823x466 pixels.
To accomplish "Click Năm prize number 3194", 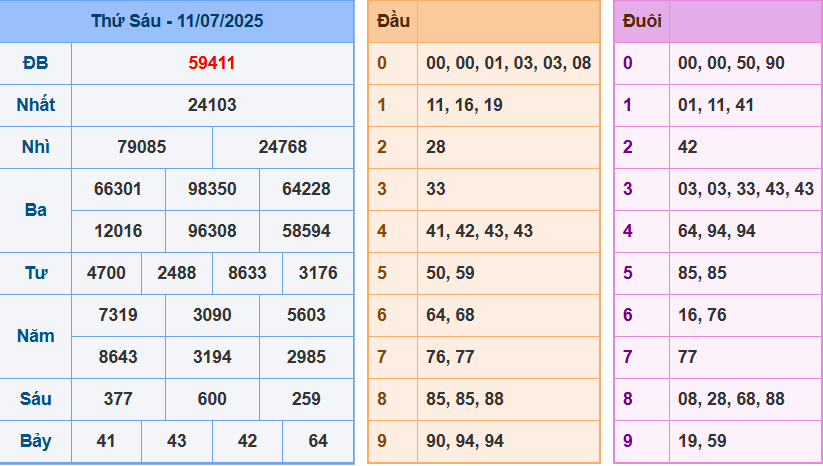I will 212,357.
